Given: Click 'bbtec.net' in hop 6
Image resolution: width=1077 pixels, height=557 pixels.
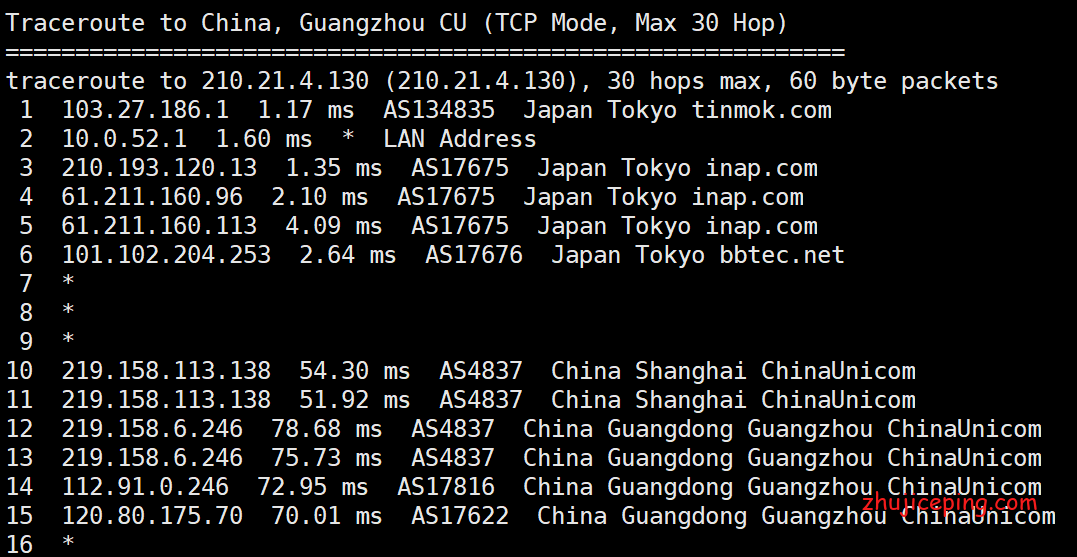Looking at the screenshot, I should tap(782, 255).
